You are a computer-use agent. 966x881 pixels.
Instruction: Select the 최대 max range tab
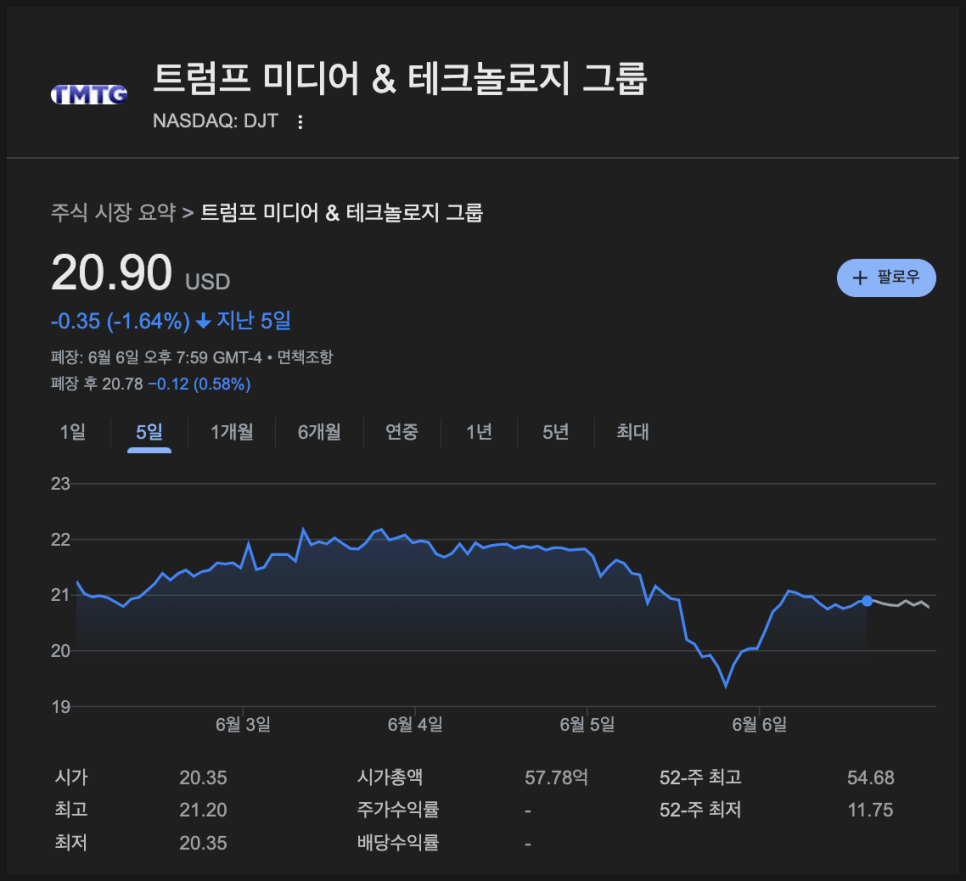(x=633, y=432)
